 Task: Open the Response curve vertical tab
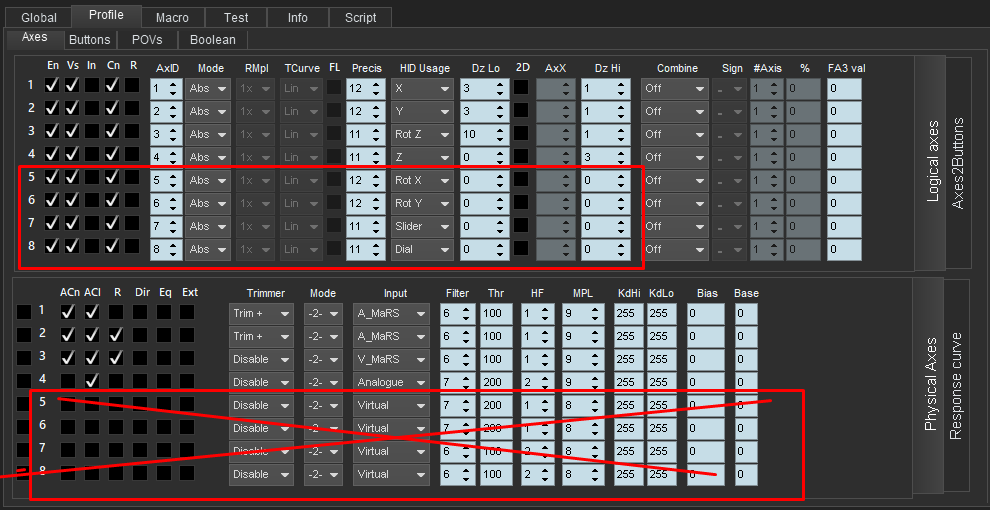coord(955,385)
